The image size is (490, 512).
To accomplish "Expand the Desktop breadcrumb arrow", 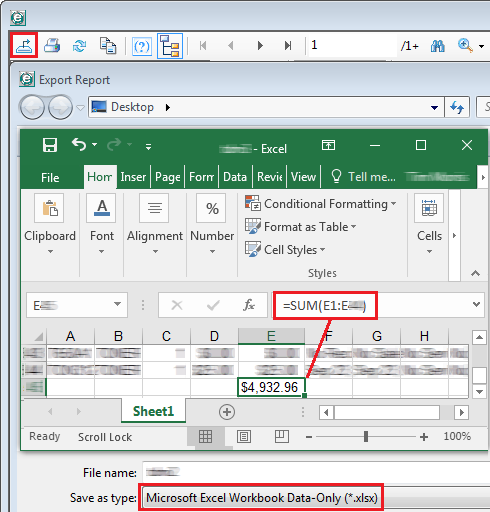I will click(168, 107).
